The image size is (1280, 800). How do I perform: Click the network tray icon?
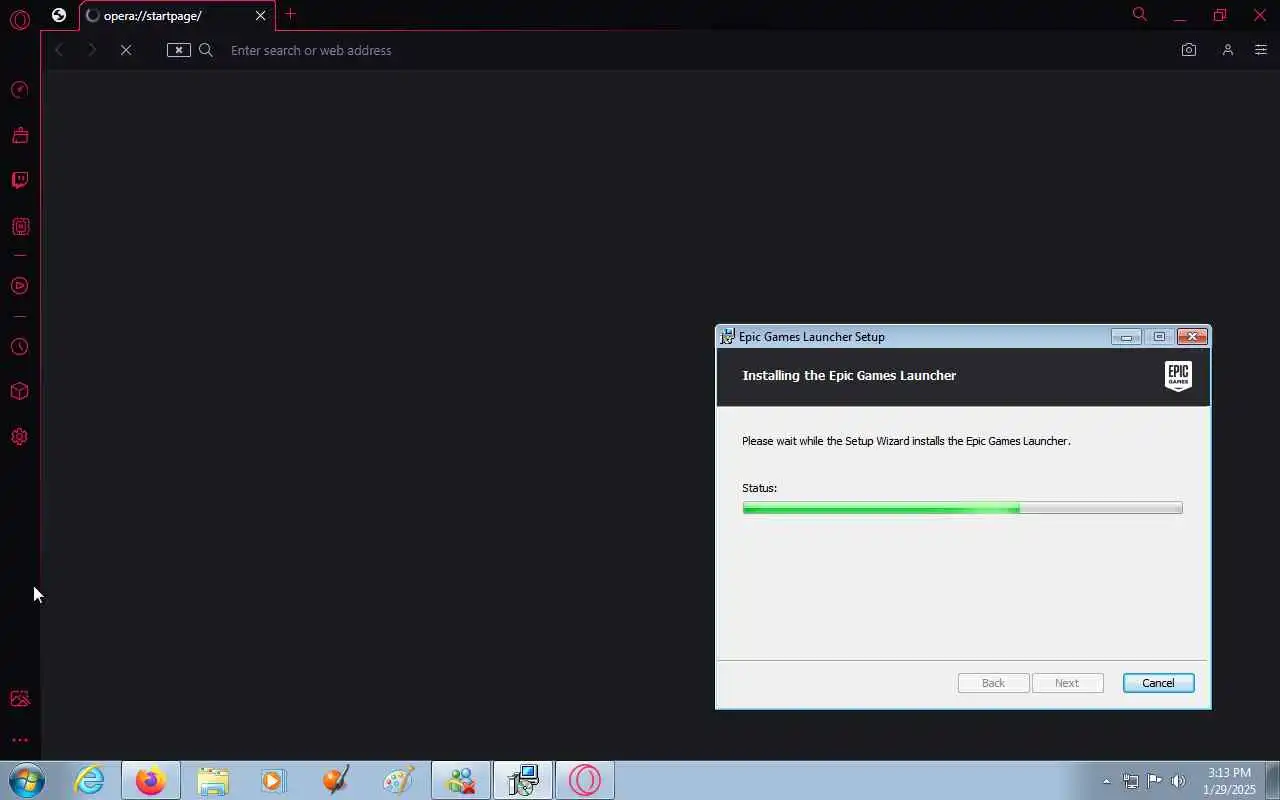(1130, 781)
